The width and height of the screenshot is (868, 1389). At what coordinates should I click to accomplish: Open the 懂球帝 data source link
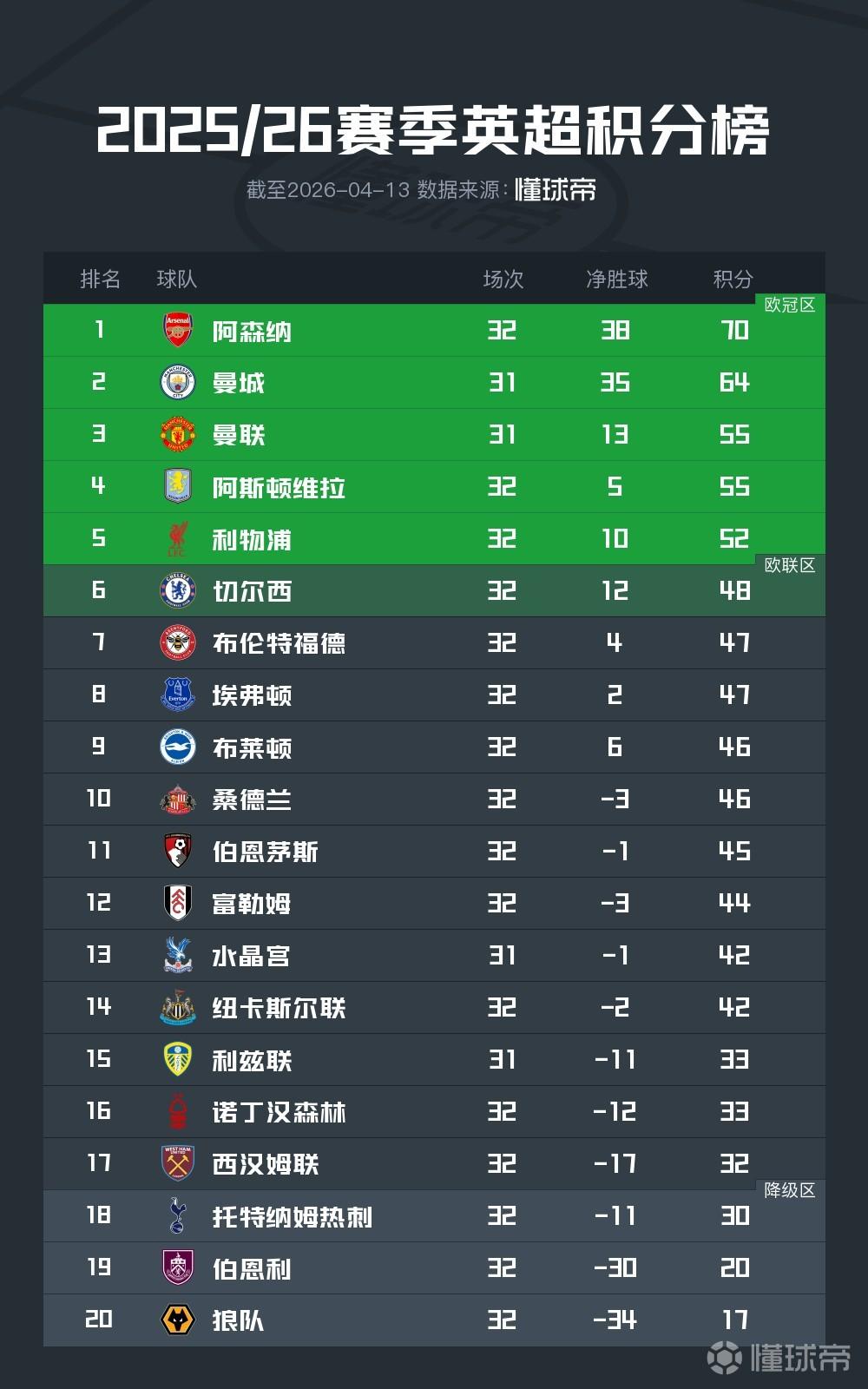pos(556,189)
